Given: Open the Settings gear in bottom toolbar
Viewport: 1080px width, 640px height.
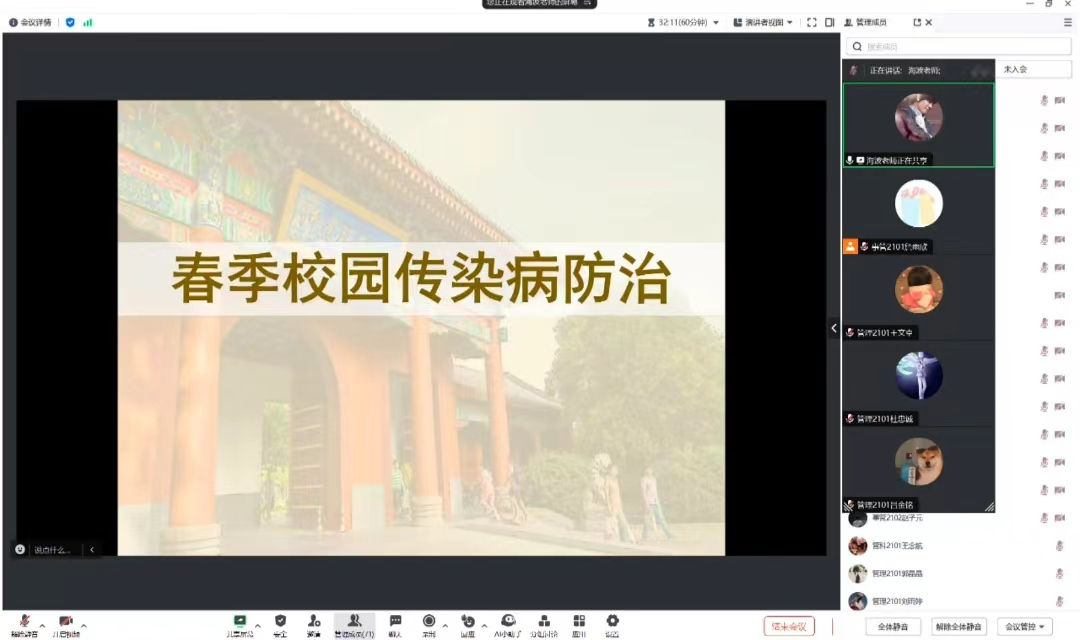Looking at the screenshot, I should (612, 623).
